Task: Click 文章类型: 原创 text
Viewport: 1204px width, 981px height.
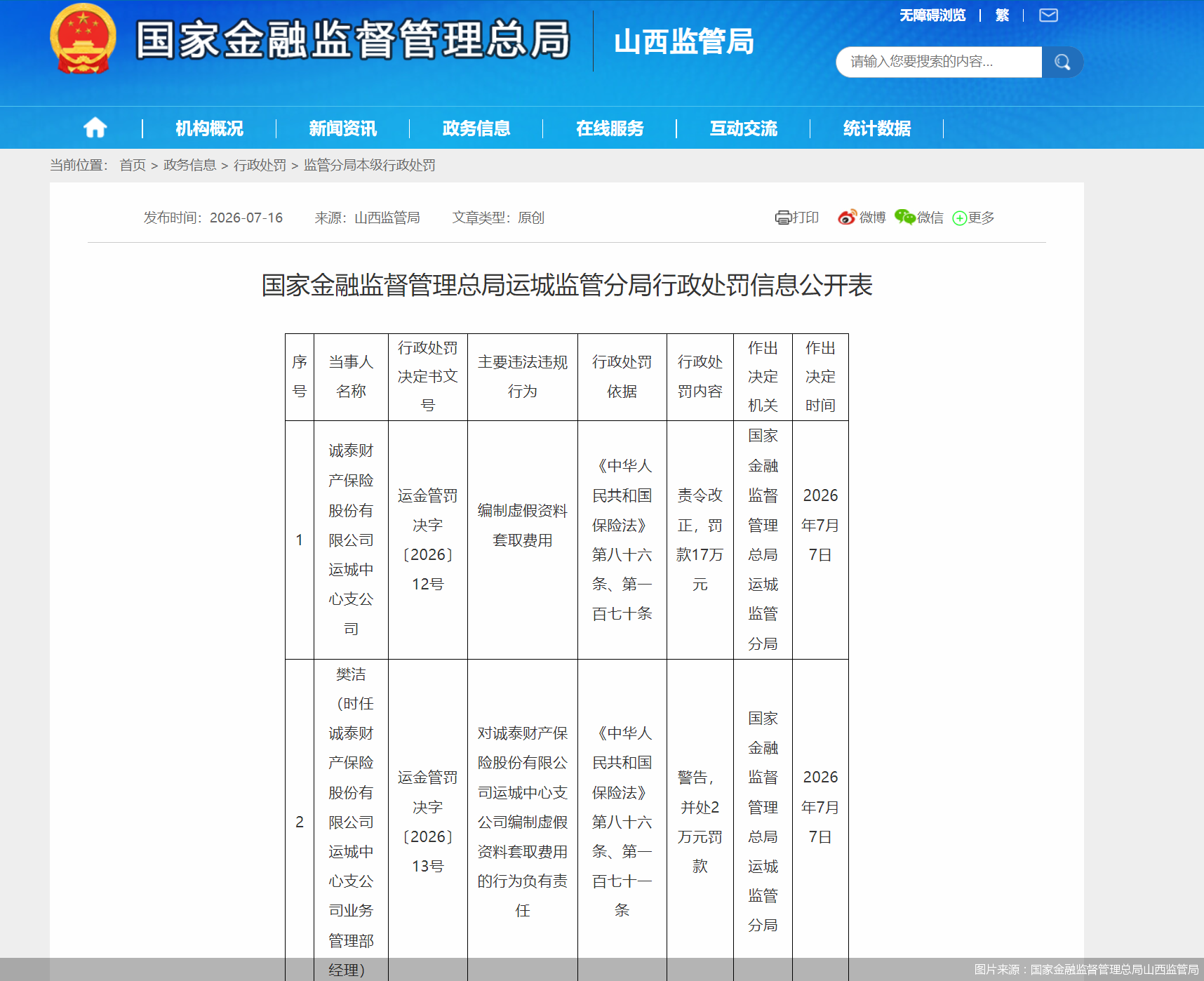Action: (498, 218)
